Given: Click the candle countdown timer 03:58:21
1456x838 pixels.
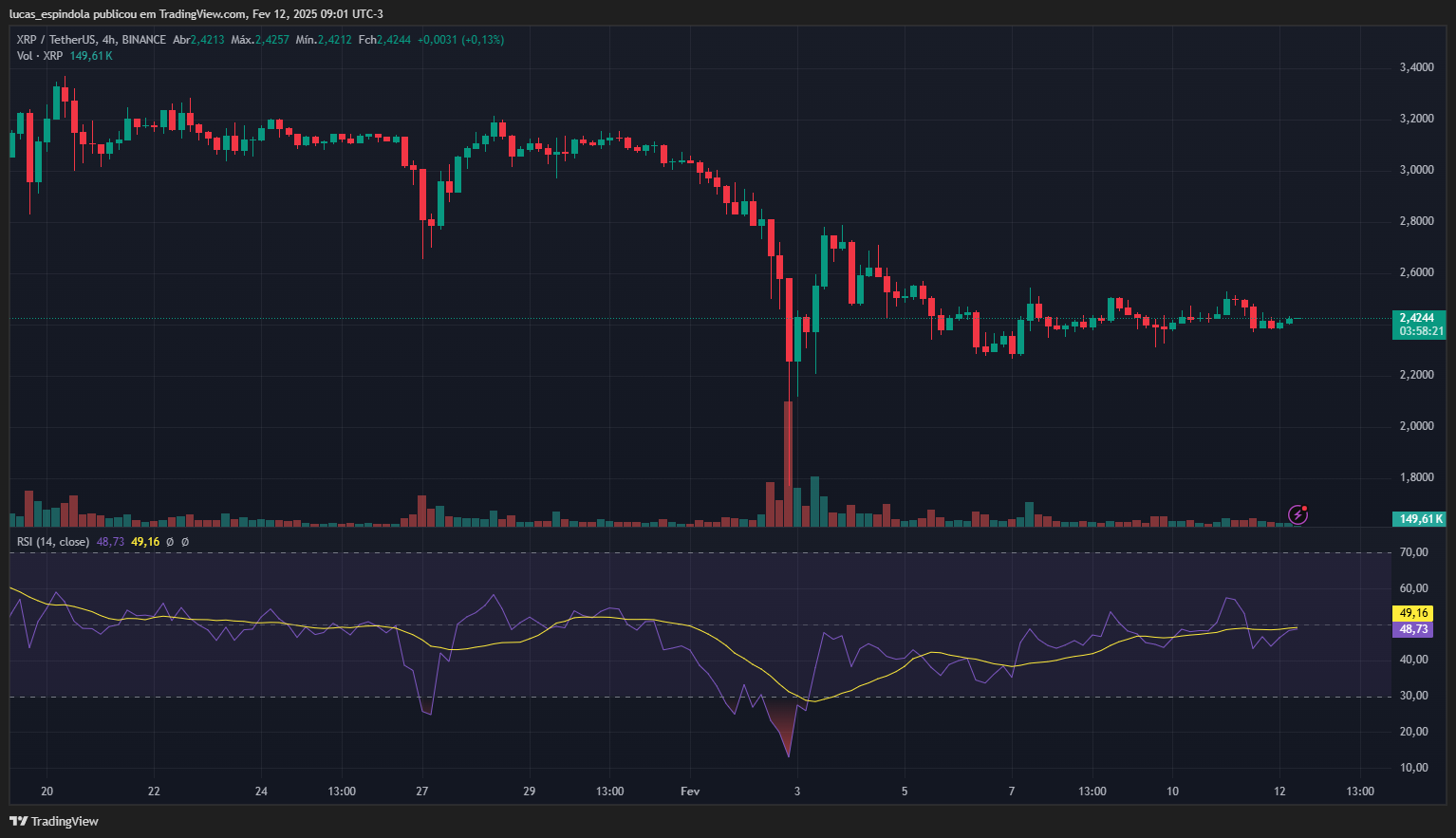Looking at the screenshot, I should pyautogui.click(x=1421, y=331).
